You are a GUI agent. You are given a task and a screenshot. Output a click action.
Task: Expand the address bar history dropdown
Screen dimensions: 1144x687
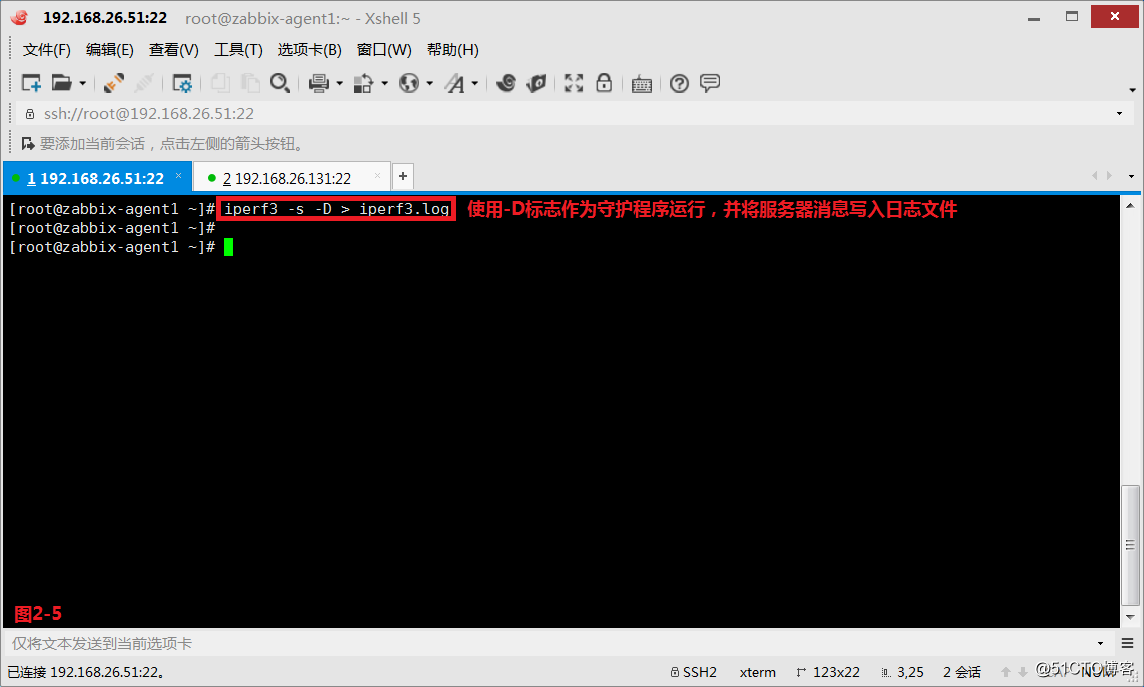pos(1119,114)
